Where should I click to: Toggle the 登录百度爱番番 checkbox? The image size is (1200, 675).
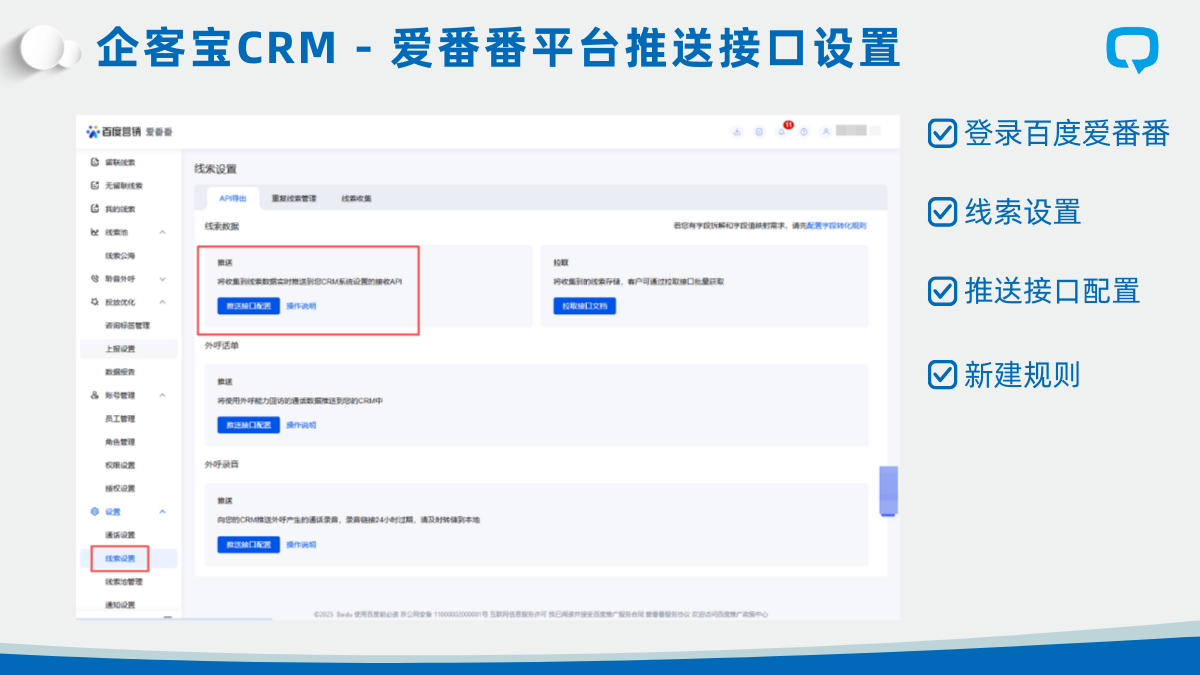click(942, 133)
